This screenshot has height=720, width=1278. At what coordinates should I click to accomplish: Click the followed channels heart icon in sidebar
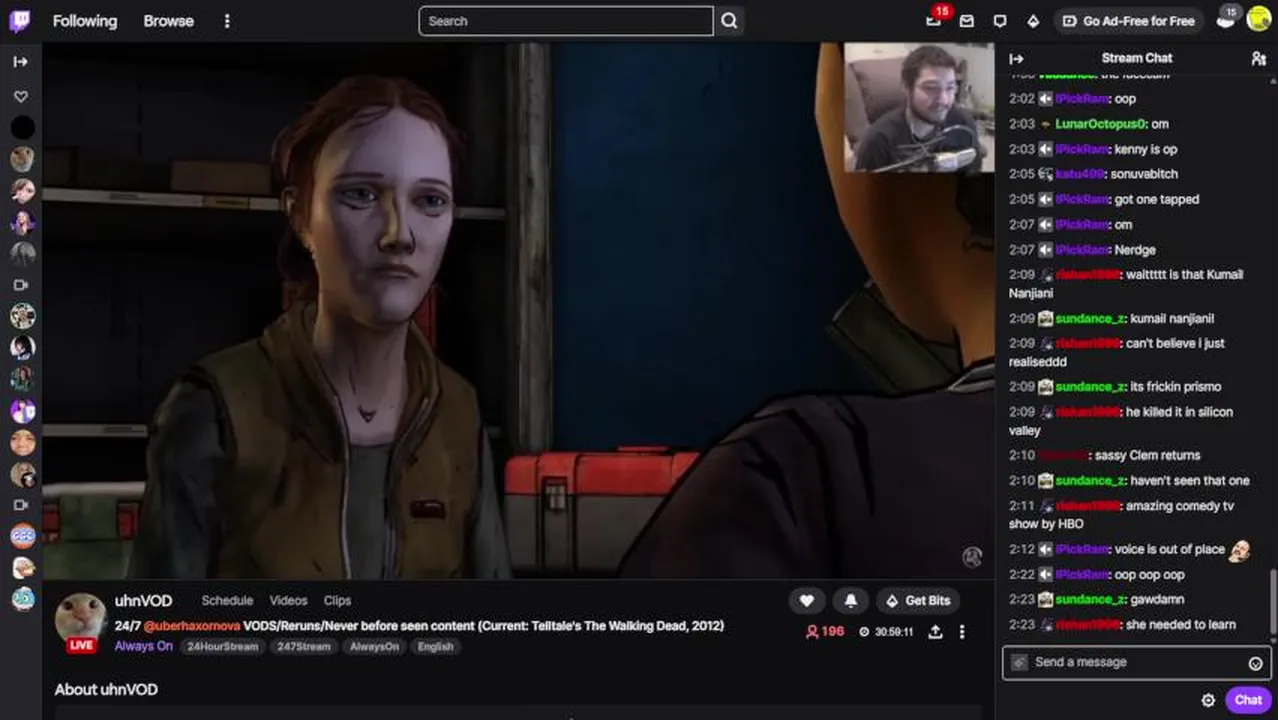click(21, 97)
